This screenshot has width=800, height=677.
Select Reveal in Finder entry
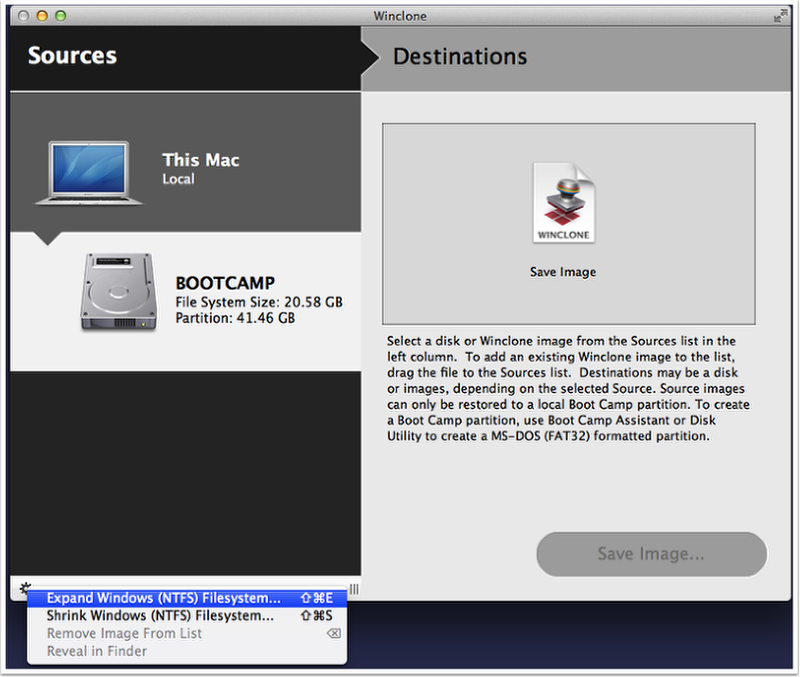coord(187,651)
